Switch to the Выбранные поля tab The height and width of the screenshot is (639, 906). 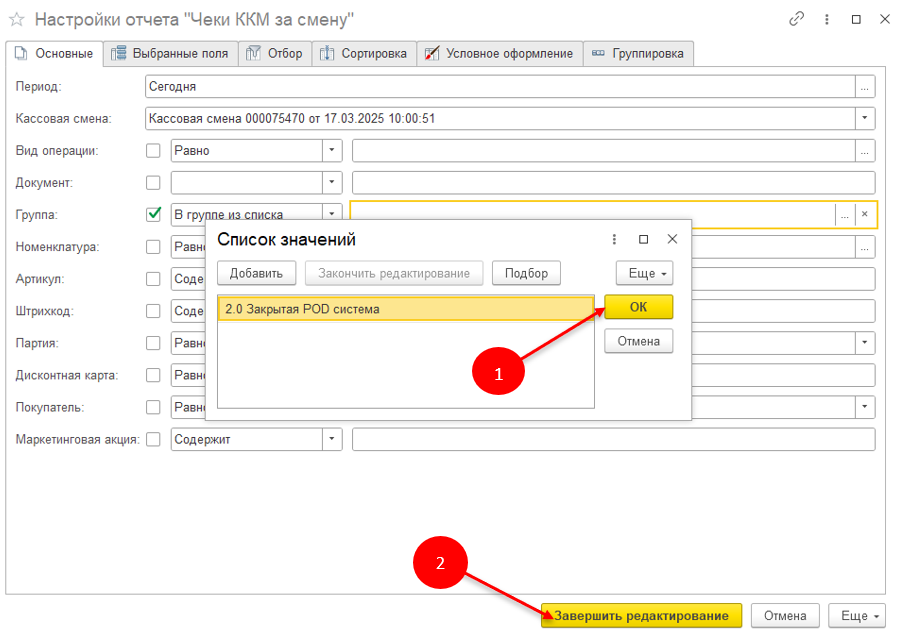170,54
